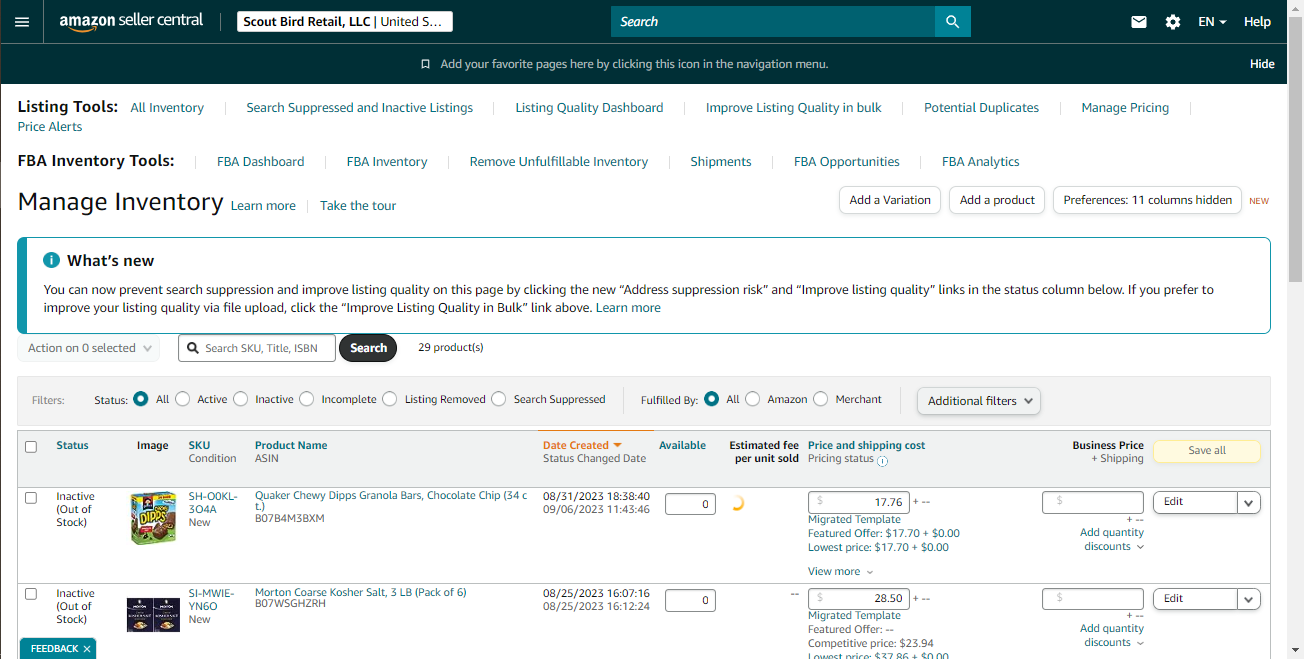This screenshot has height=659, width=1304.
Task: Click the Amazon Seller Central logo
Action: [131, 21]
